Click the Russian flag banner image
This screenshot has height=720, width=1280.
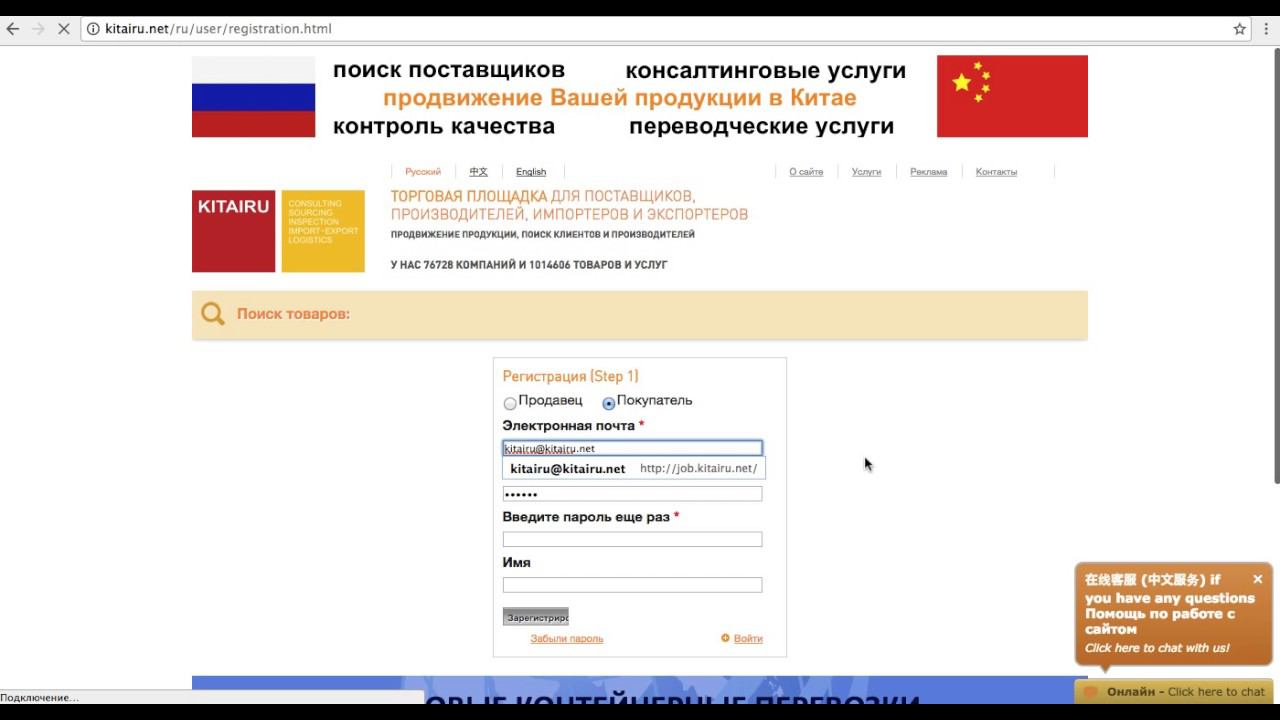click(253, 96)
